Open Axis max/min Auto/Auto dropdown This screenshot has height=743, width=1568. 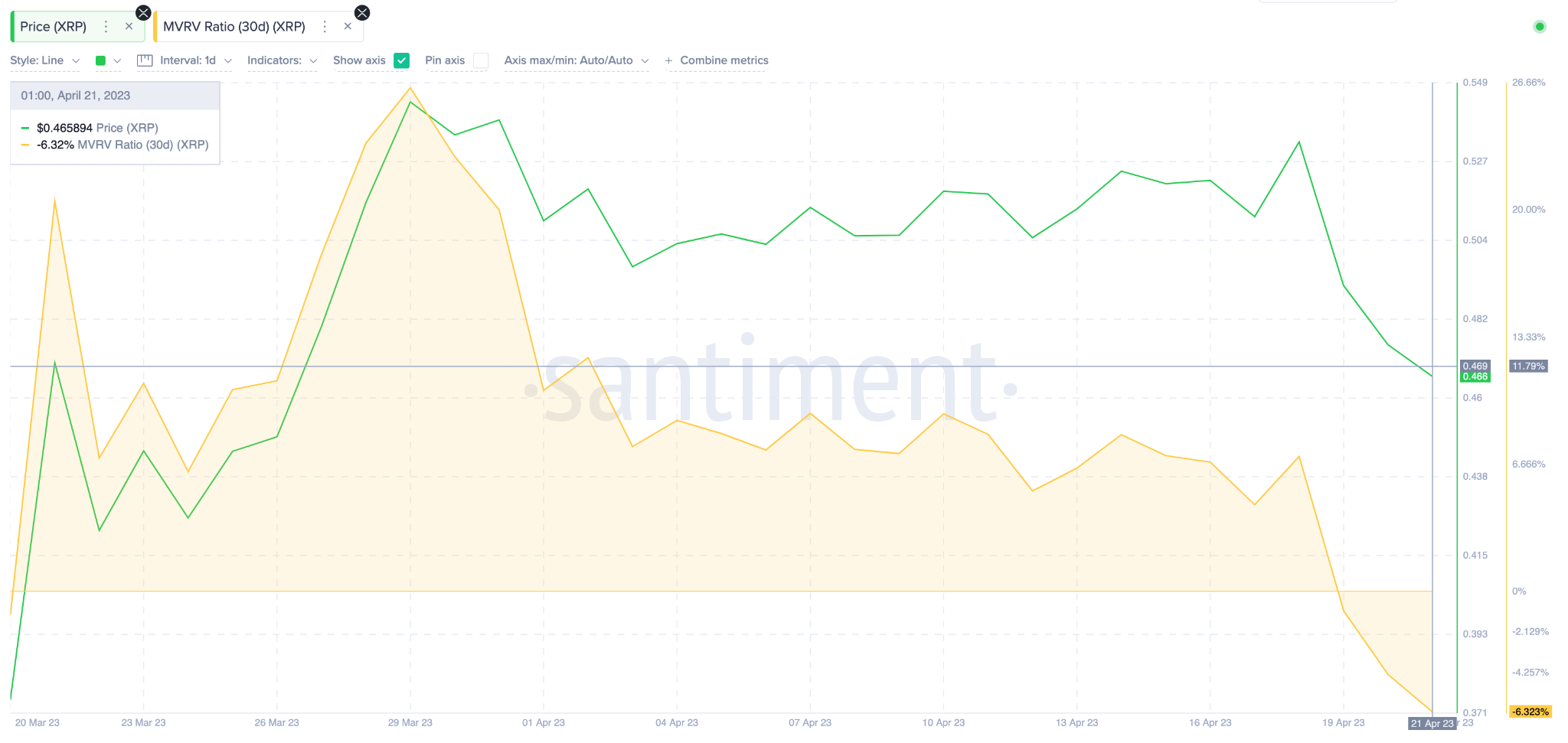[577, 60]
